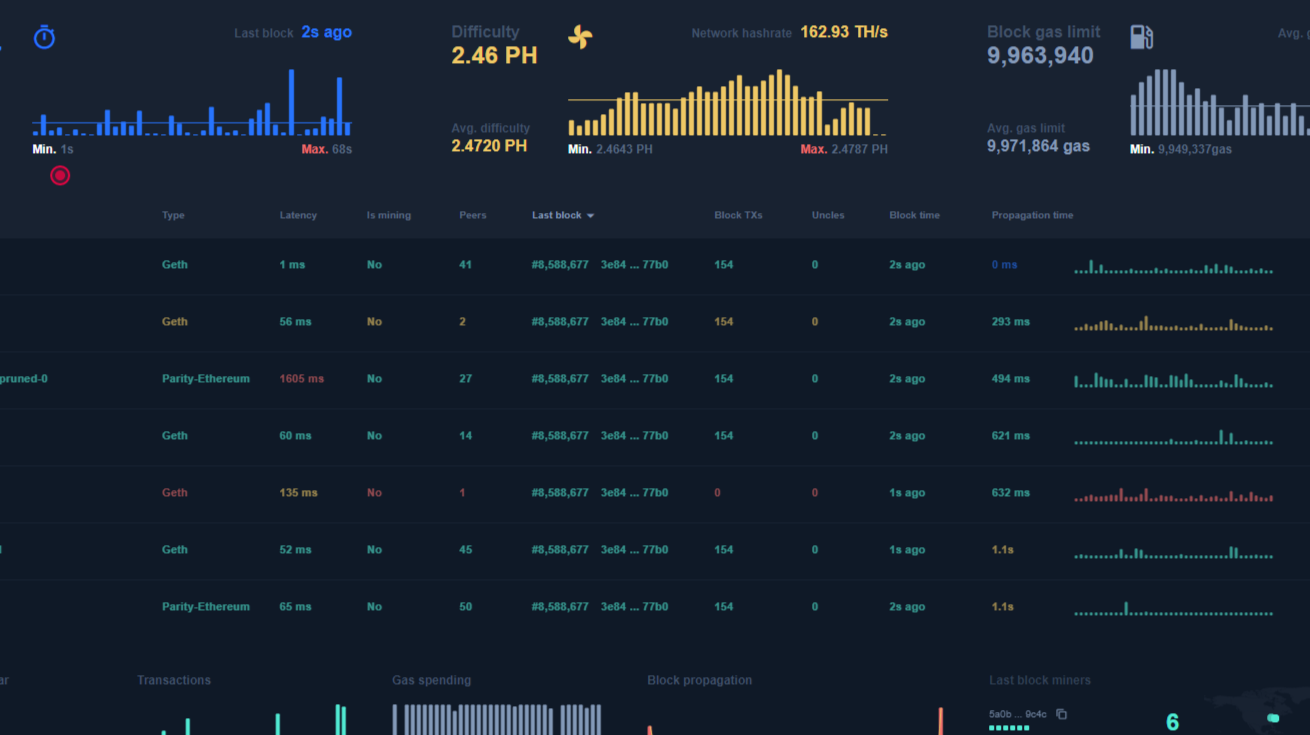Image resolution: width=1310 pixels, height=735 pixels.
Task: Click the yellow fan hashrate icon
Action: pyautogui.click(x=580, y=37)
